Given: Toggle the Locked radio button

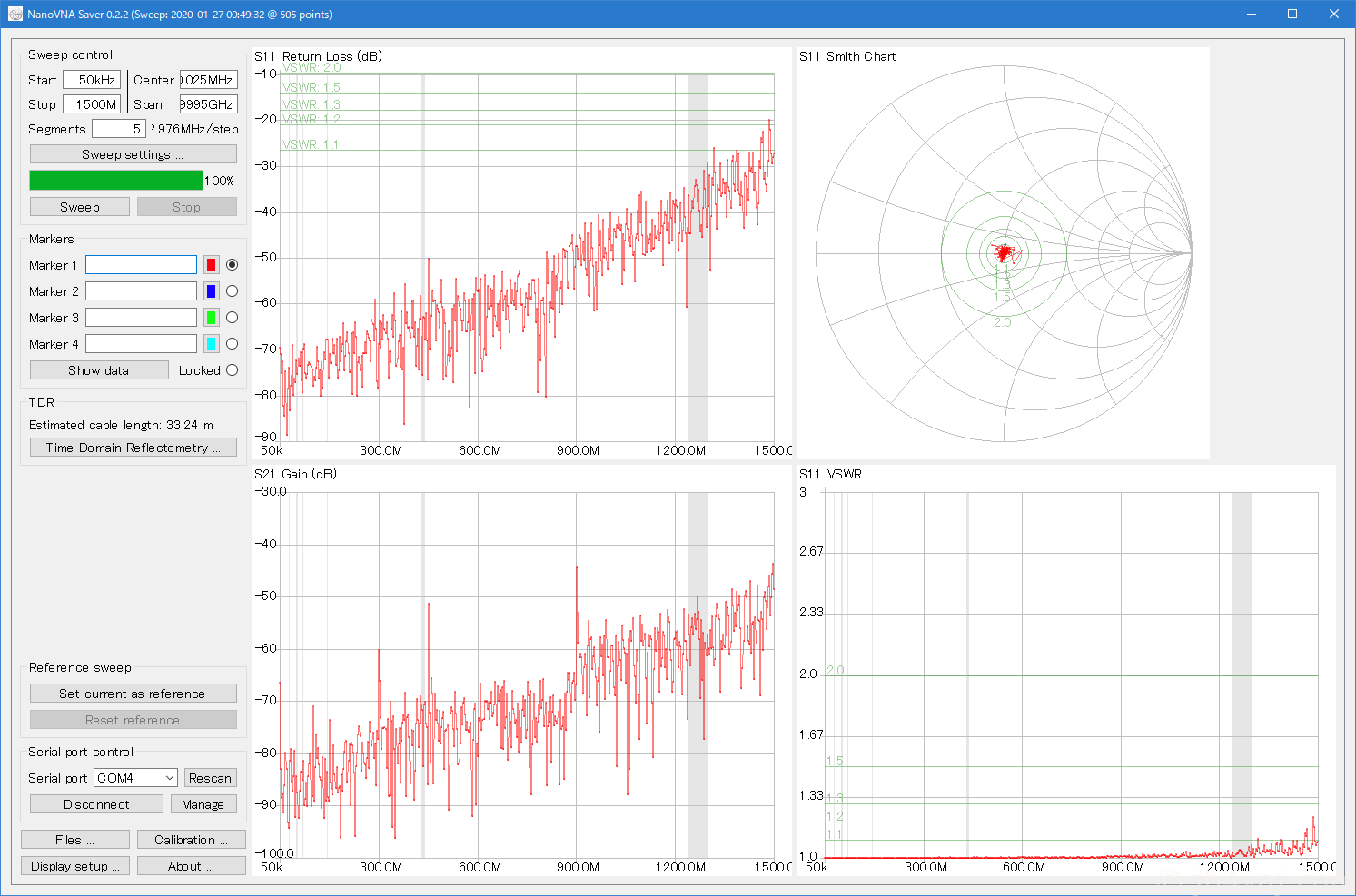Looking at the screenshot, I should 233,370.
